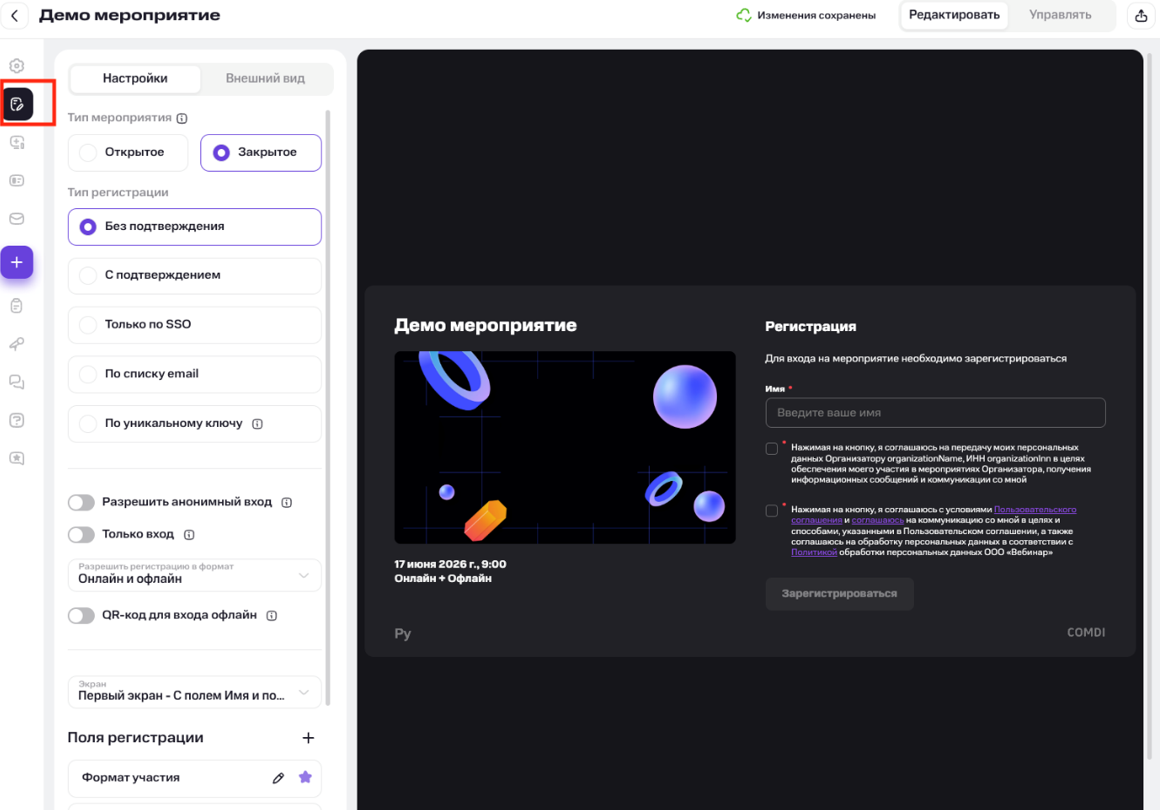Click the rocket icon in the left sidebar

(17, 344)
